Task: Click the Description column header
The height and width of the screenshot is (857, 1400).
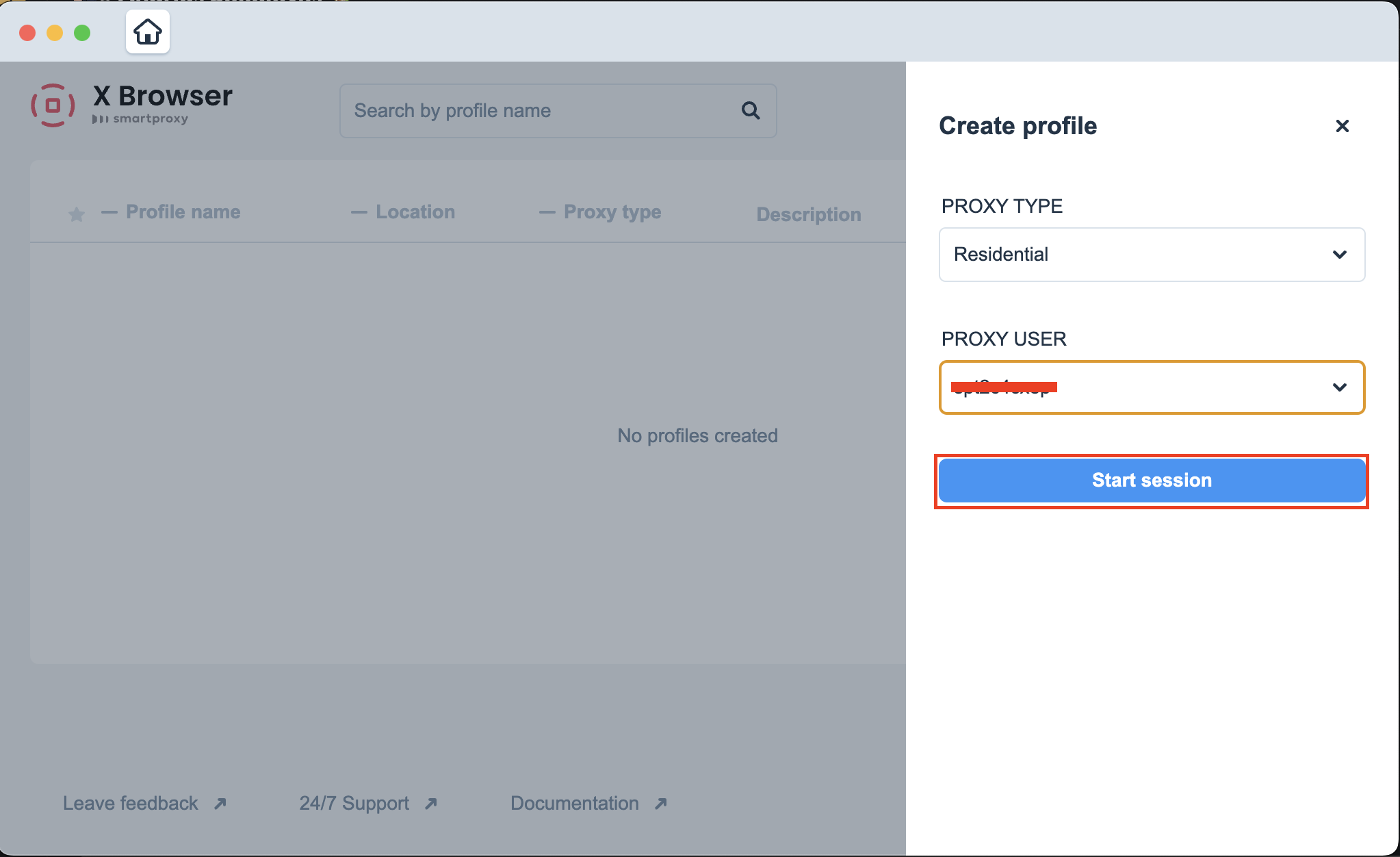Action: 808,215
